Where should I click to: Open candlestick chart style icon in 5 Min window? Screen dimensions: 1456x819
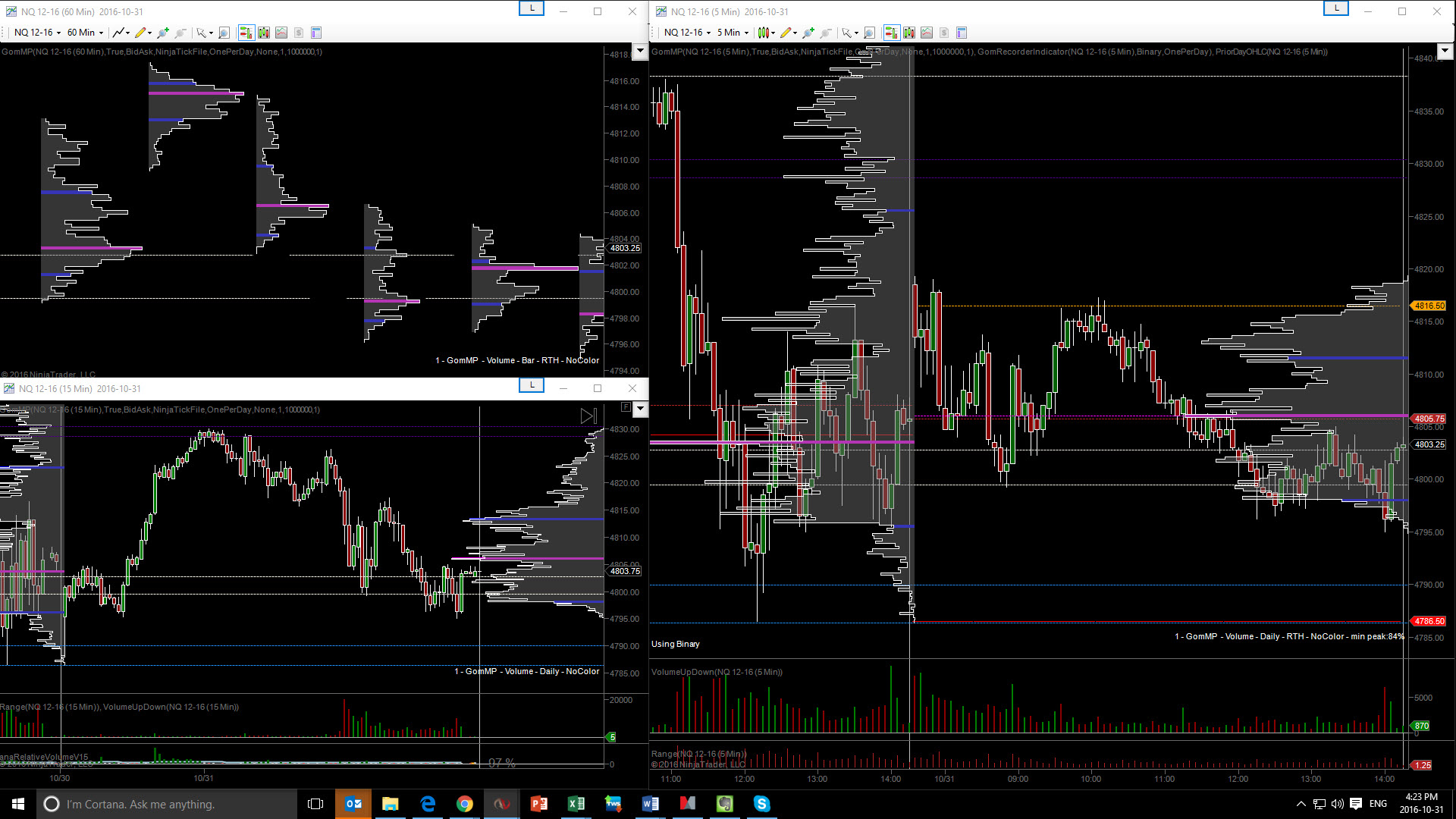[763, 33]
